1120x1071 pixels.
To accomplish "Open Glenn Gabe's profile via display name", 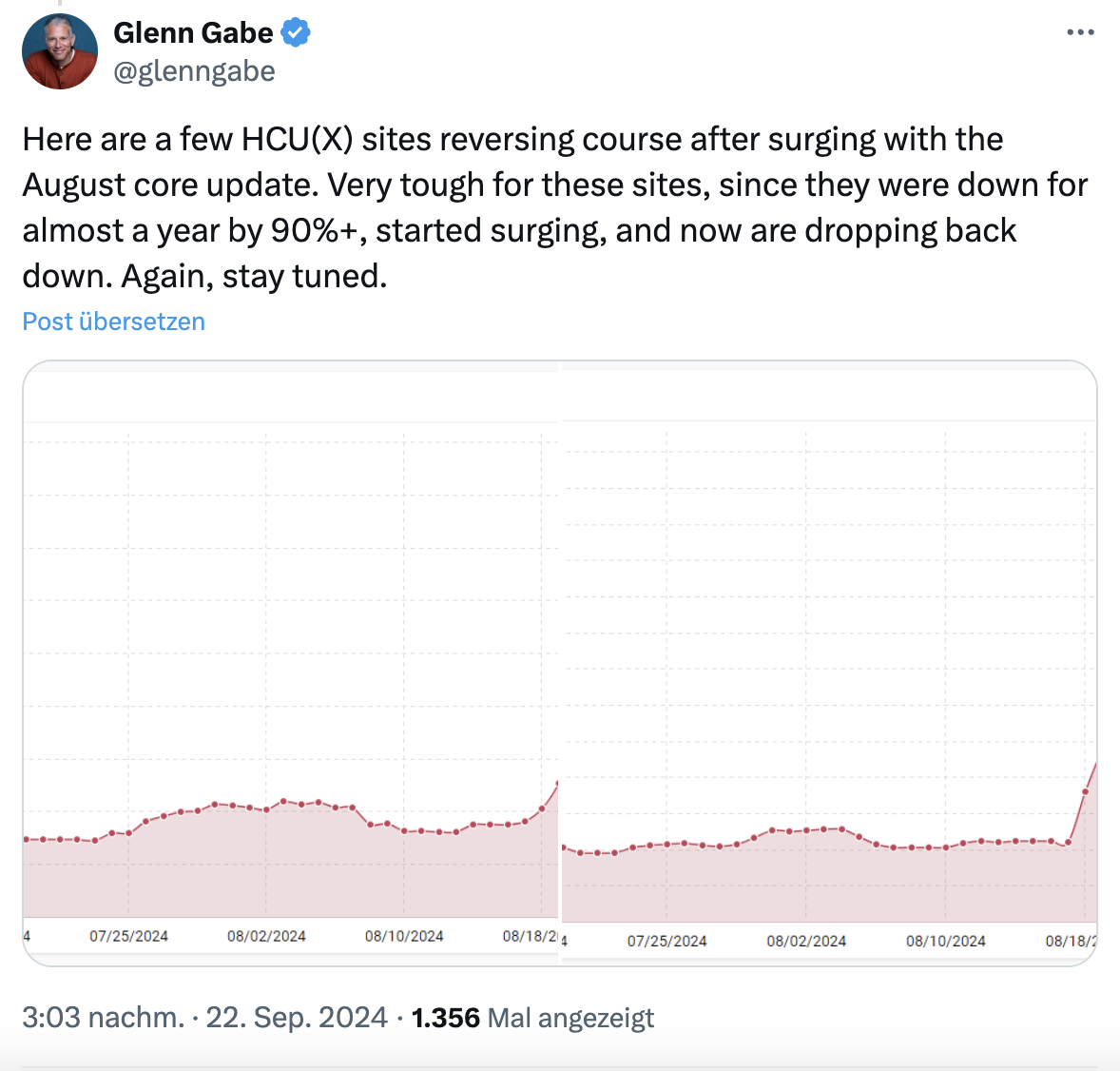I will point(192,31).
